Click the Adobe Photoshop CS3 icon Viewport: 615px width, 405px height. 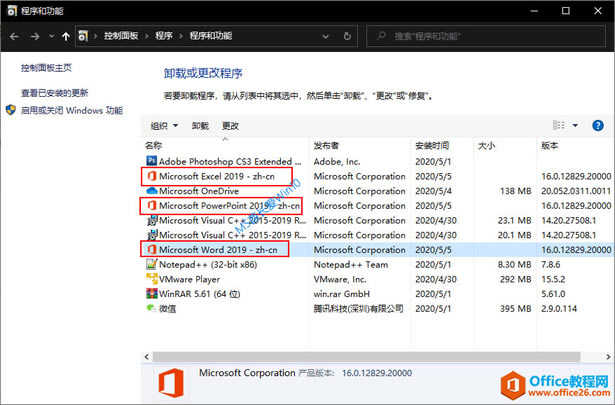(x=151, y=161)
